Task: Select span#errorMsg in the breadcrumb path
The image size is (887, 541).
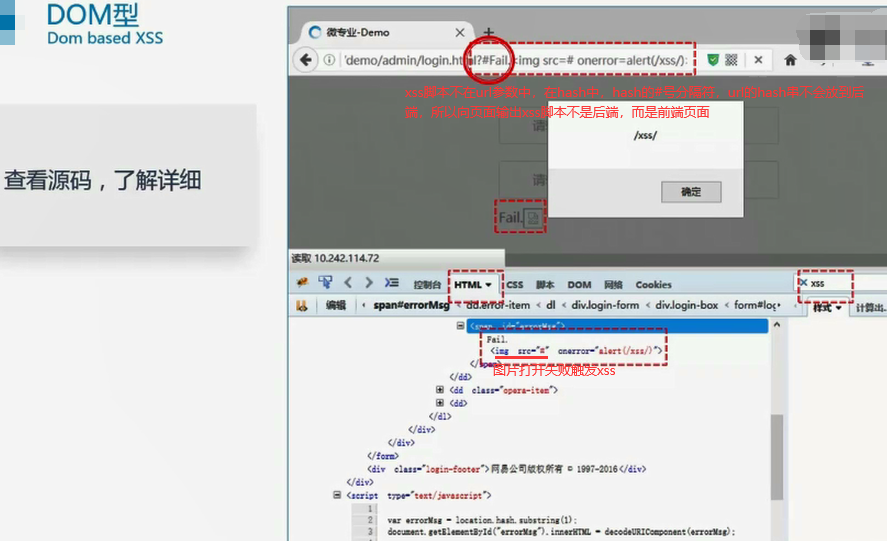Action: click(x=411, y=305)
